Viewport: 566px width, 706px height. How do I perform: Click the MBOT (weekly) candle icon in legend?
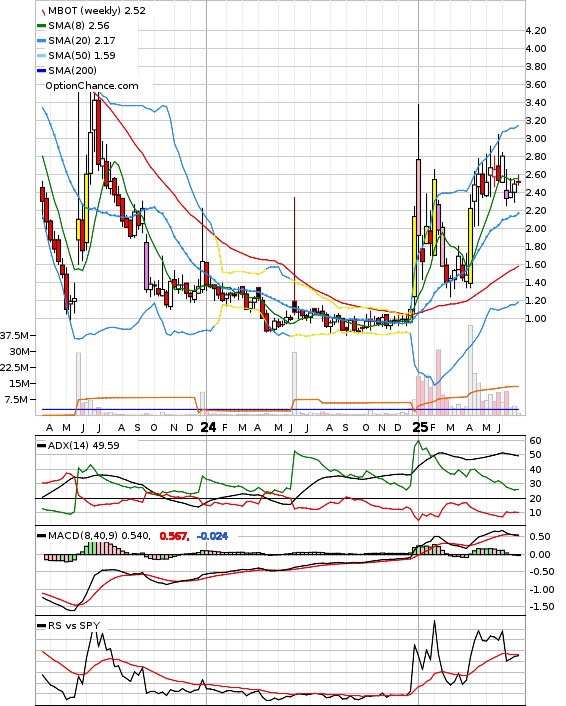[43, 11]
